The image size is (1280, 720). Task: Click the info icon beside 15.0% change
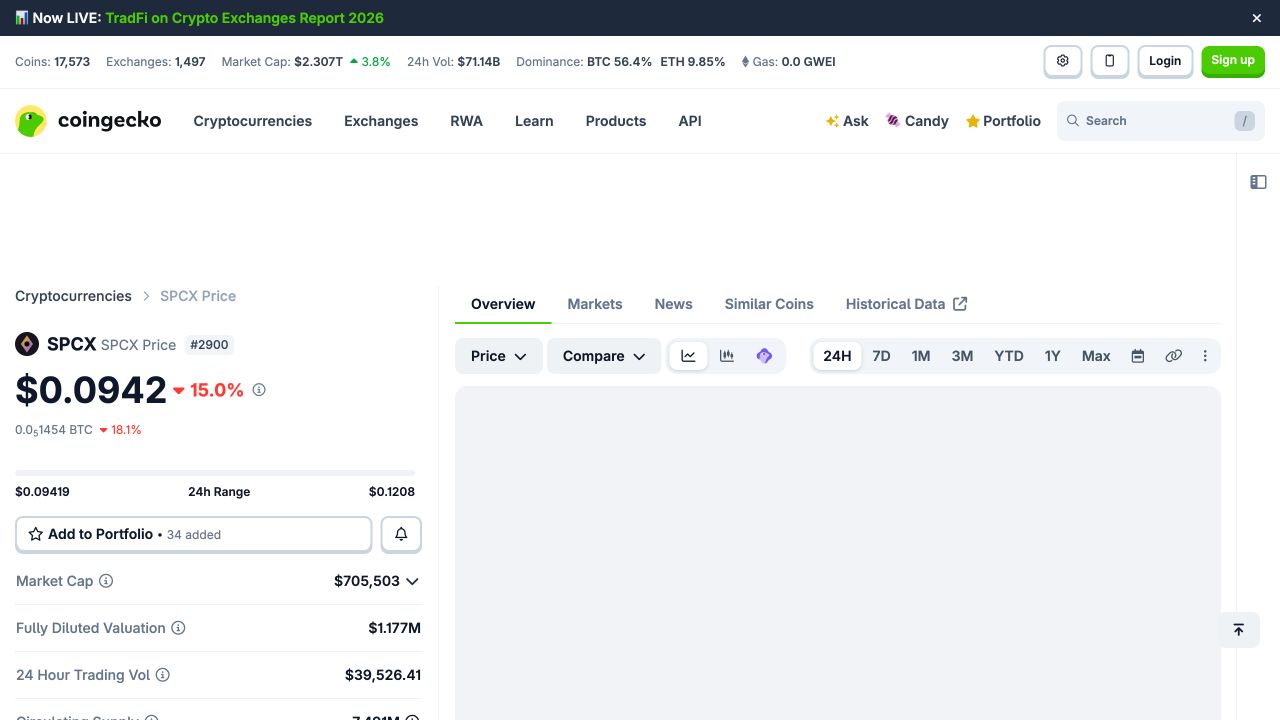259,390
